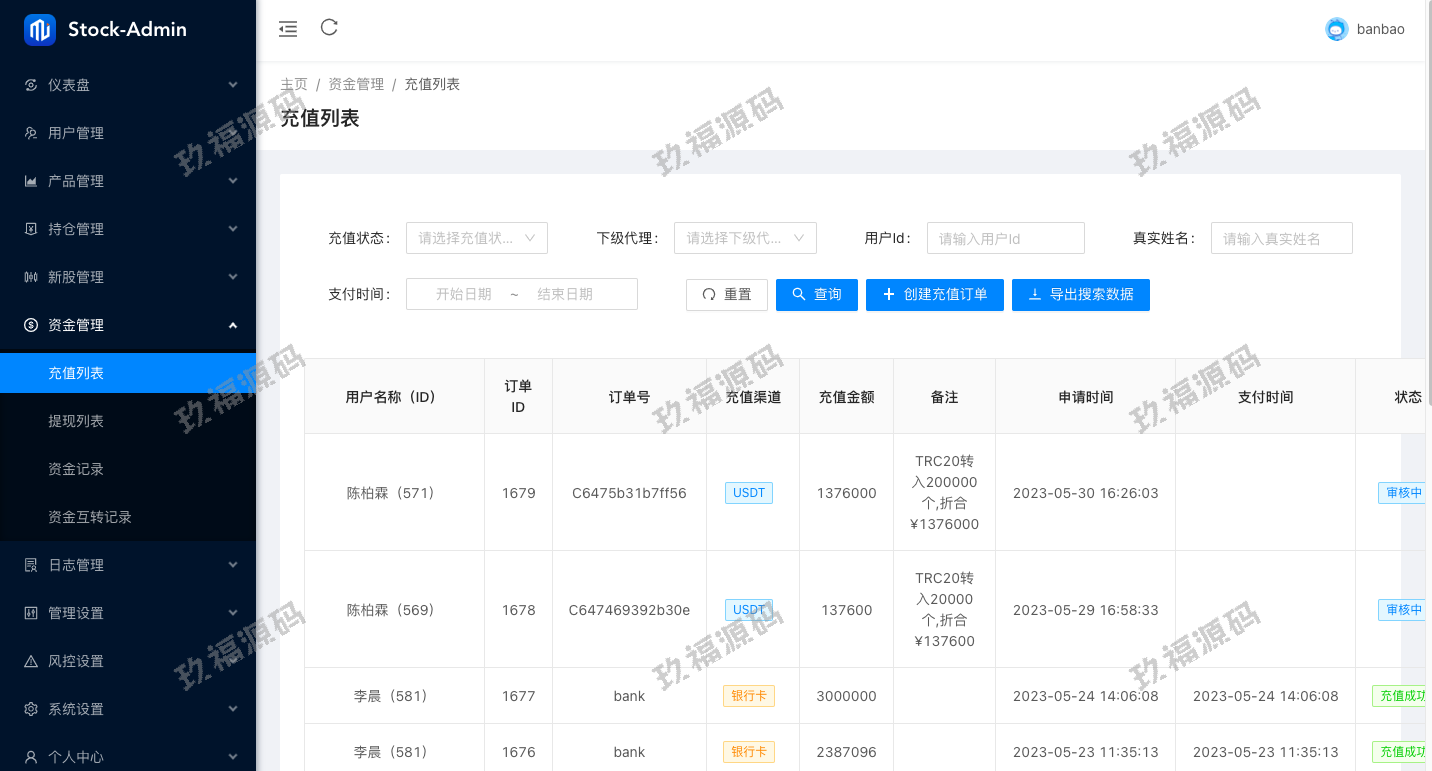Open 用户管理 from the sidebar

coord(76,133)
